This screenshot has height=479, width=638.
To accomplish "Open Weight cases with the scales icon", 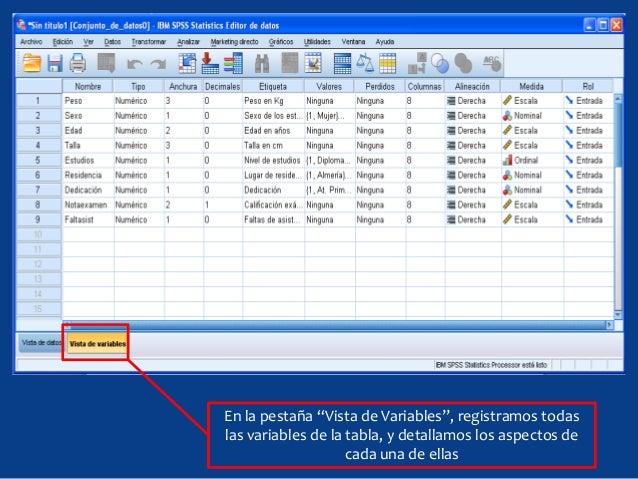I will (365, 63).
